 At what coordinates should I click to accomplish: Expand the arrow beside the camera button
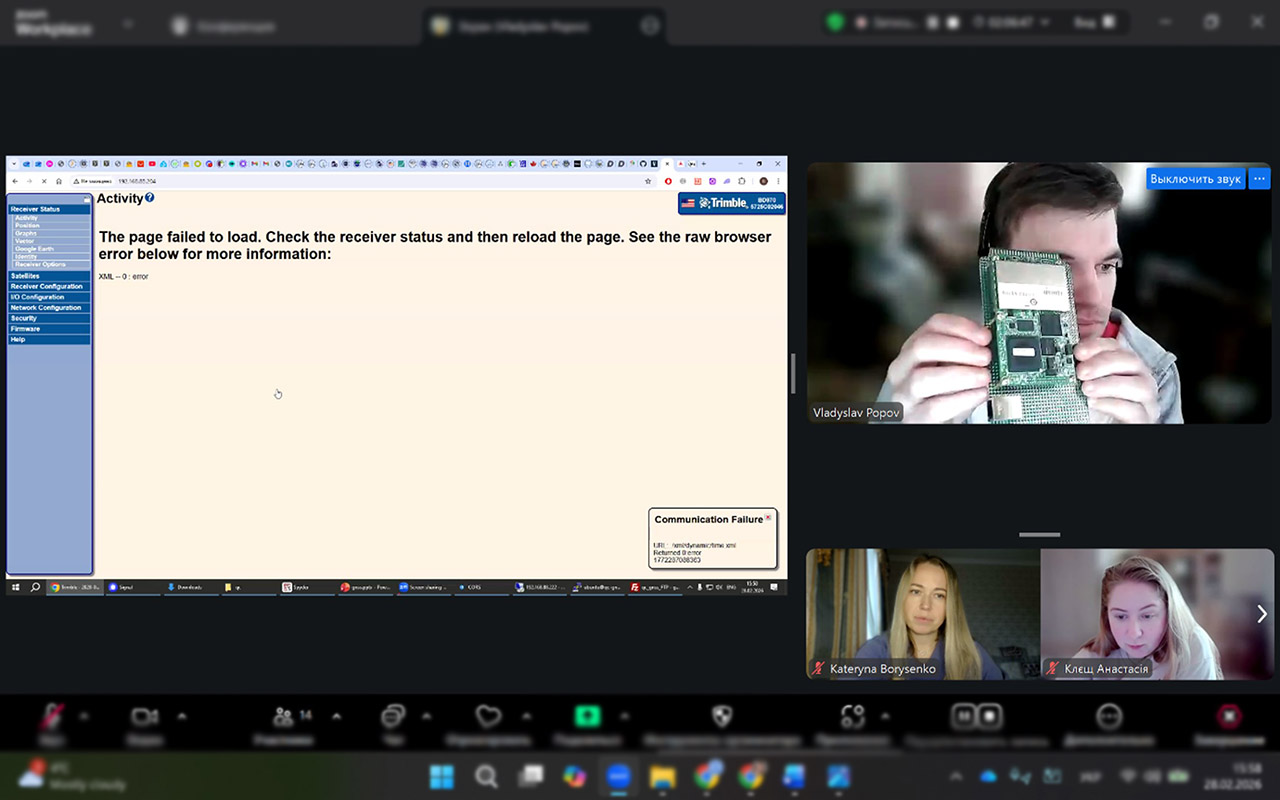[x=182, y=716]
